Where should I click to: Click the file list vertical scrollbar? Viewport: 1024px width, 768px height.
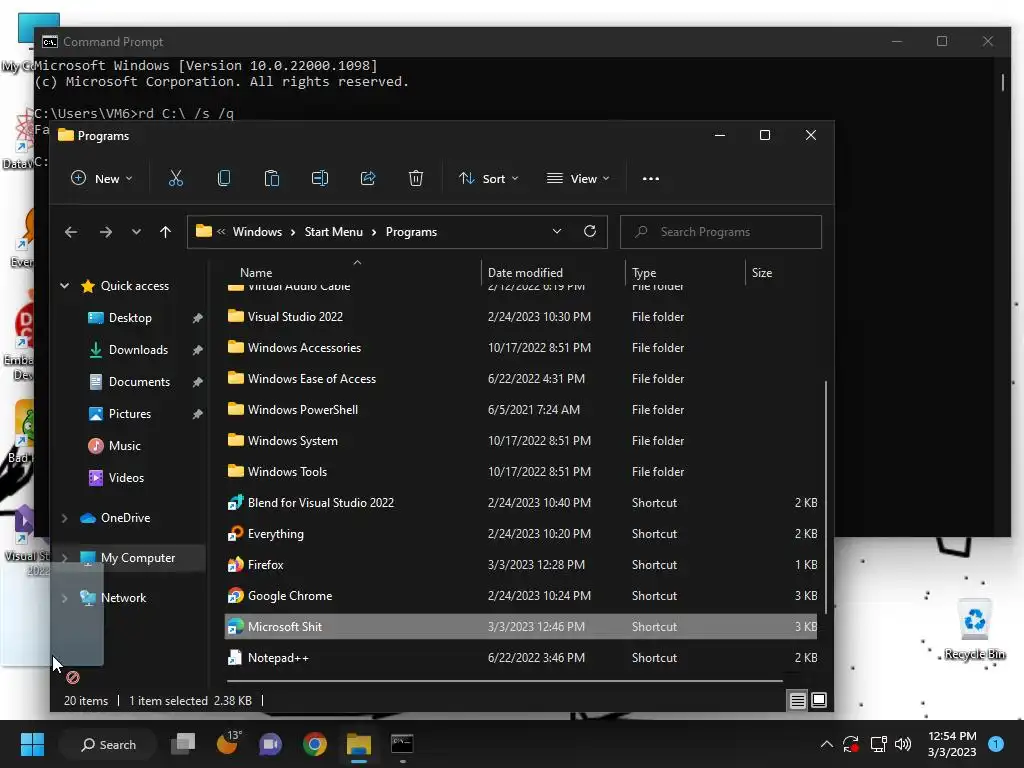(x=825, y=496)
